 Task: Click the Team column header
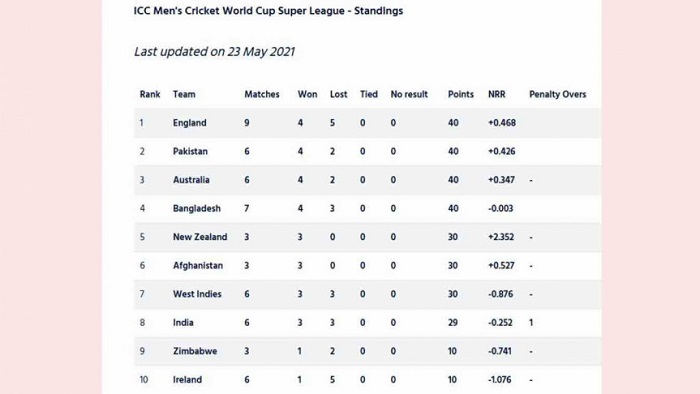(184, 94)
